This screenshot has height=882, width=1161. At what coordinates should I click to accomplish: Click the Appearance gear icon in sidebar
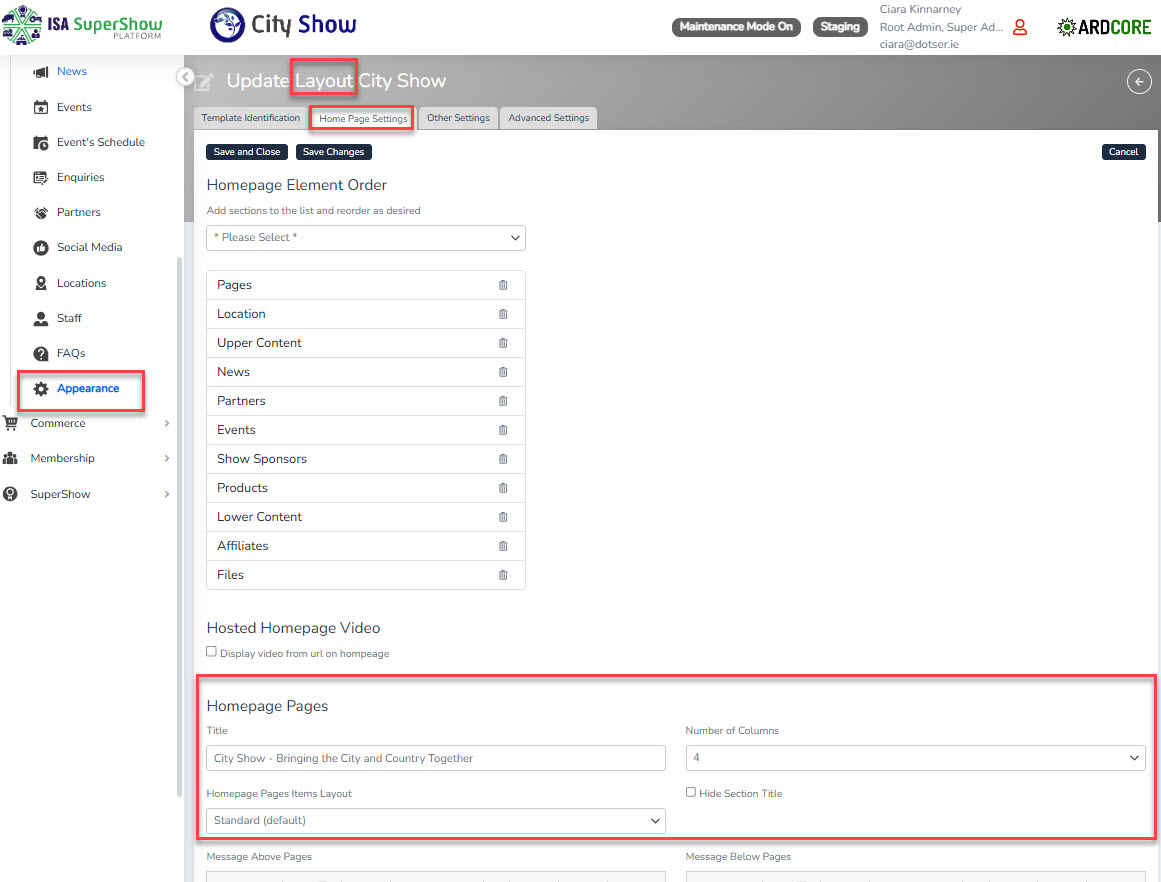(x=41, y=389)
